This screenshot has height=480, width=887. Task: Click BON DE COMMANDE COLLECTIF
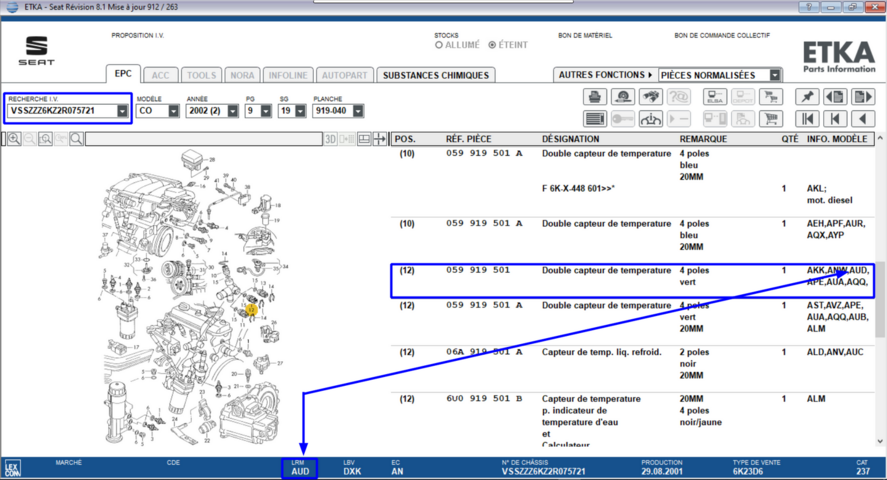click(x=722, y=36)
